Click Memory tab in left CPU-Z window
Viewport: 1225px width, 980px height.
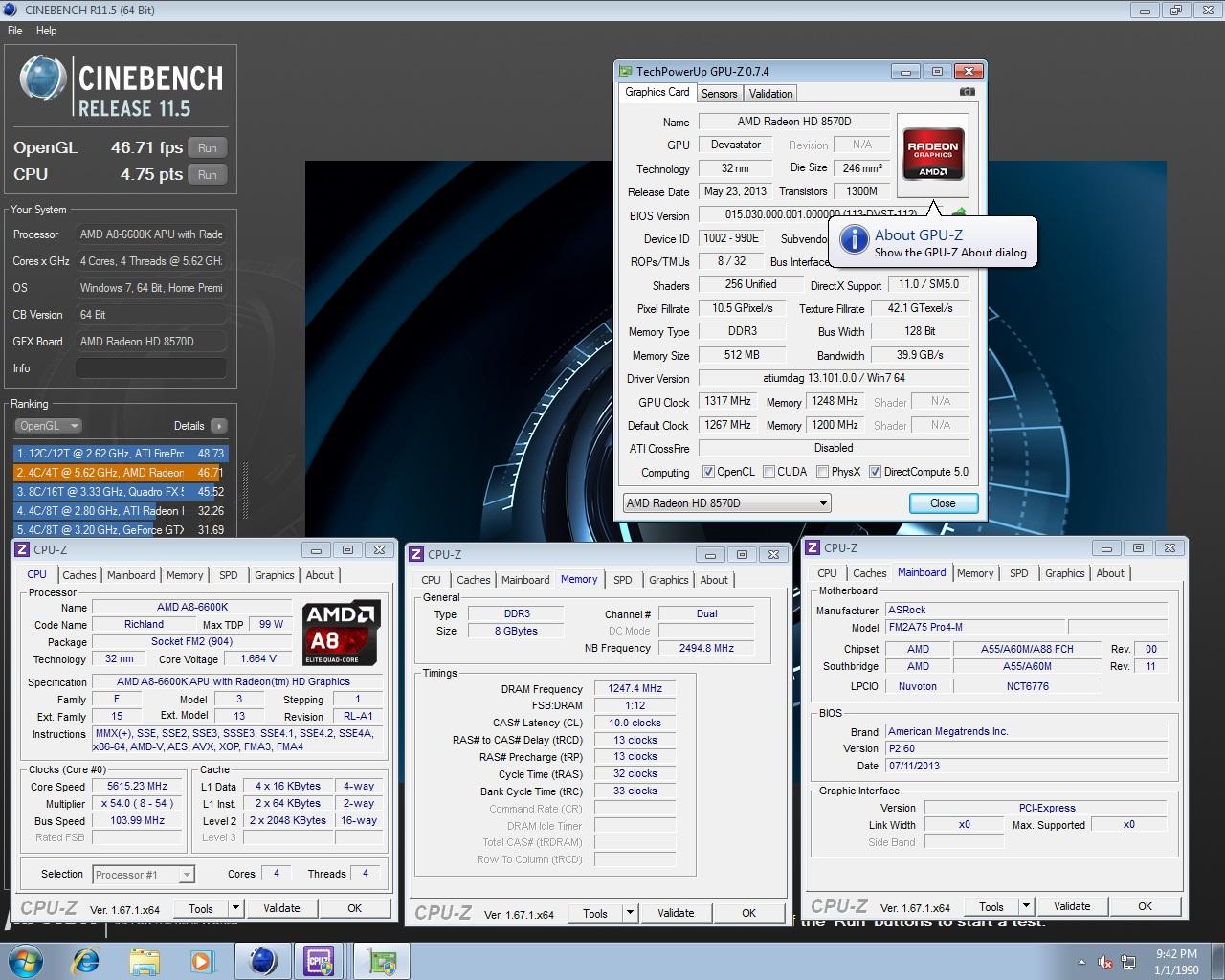pyautogui.click(x=185, y=575)
